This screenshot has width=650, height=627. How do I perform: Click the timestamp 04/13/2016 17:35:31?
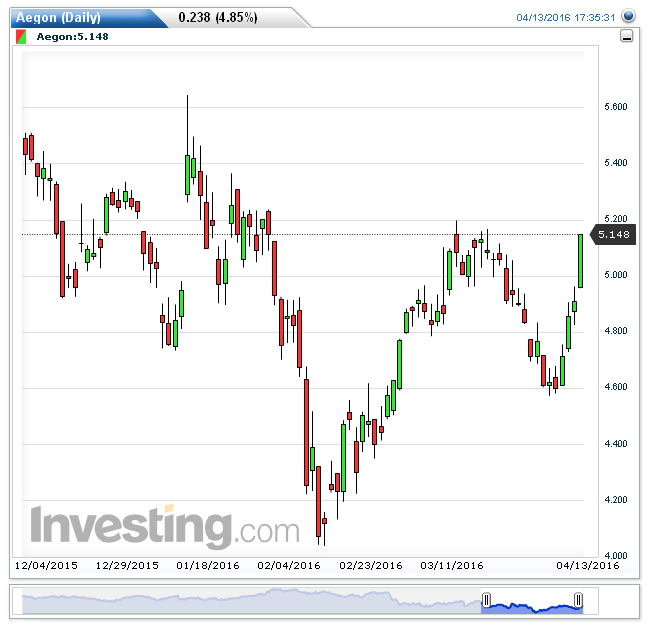tap(565, 17)
